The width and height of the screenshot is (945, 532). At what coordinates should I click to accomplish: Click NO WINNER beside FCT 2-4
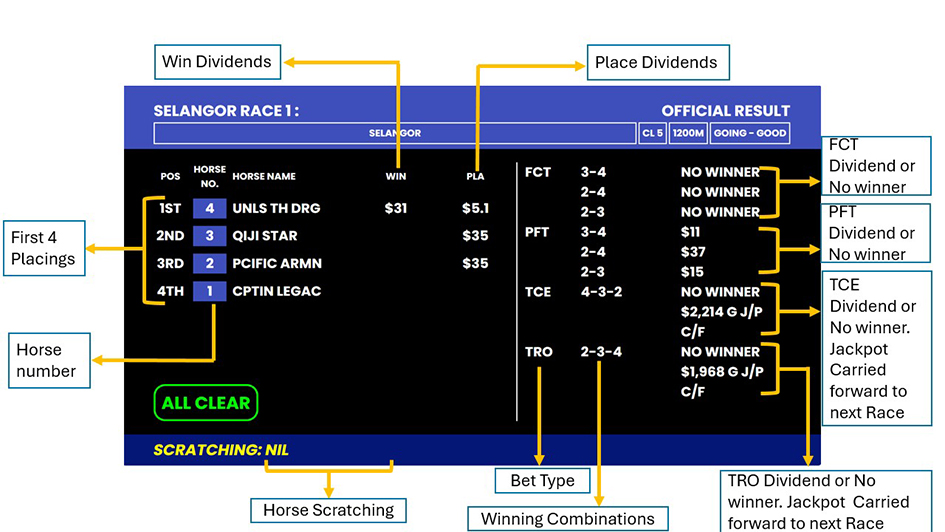click(720, 192)
